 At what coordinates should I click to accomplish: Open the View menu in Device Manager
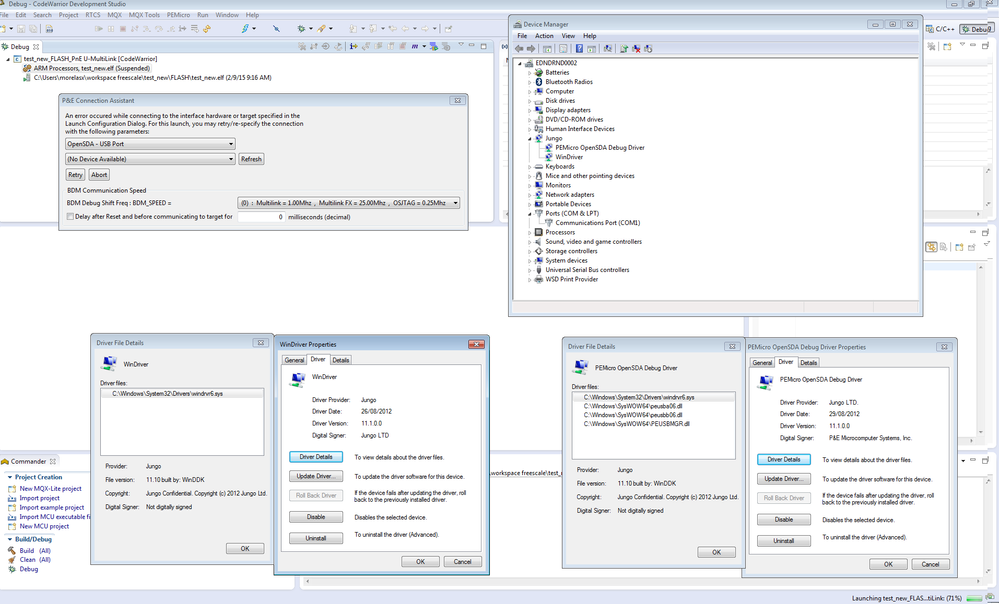pyautogui.click(x=568, y=36)
